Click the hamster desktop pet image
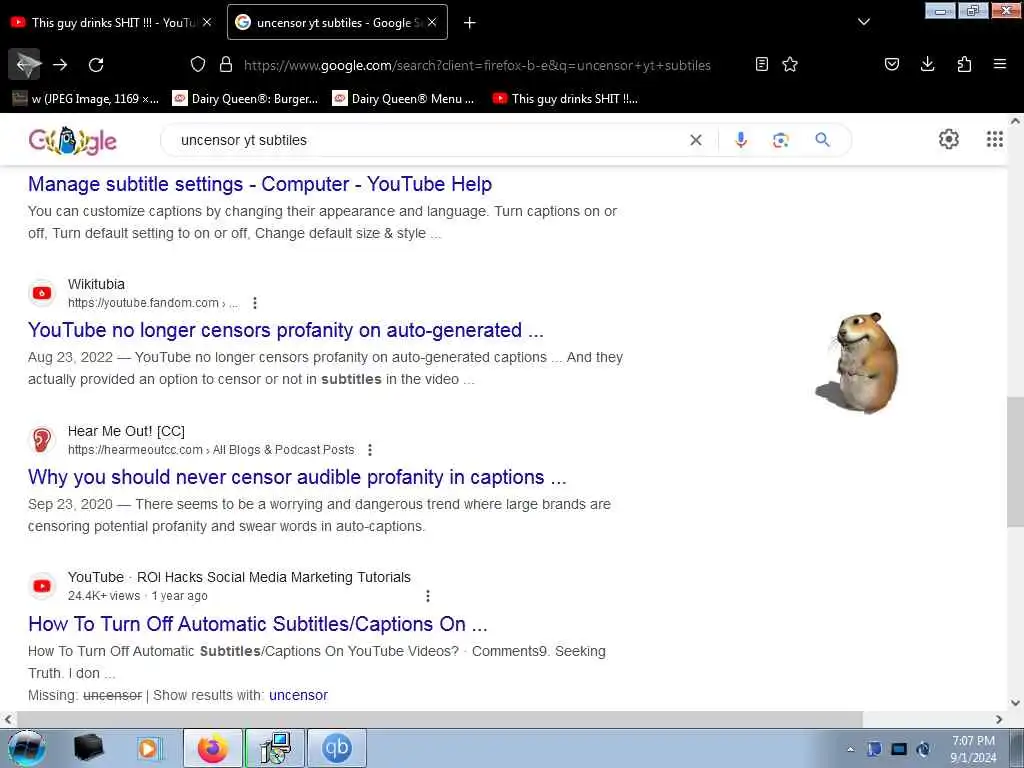This screenshot has height=768, width=1024. point(858,363)
